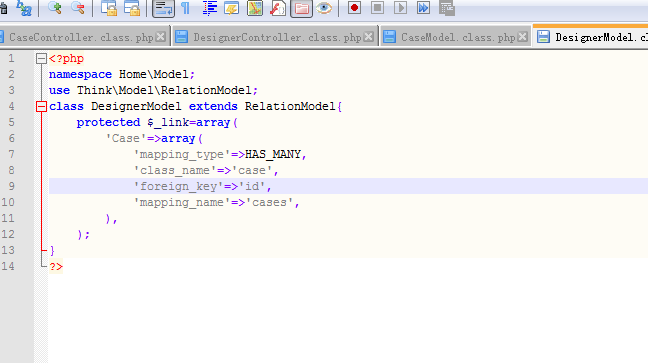Click the closing '?>' tag on line 14

point(56,266)
